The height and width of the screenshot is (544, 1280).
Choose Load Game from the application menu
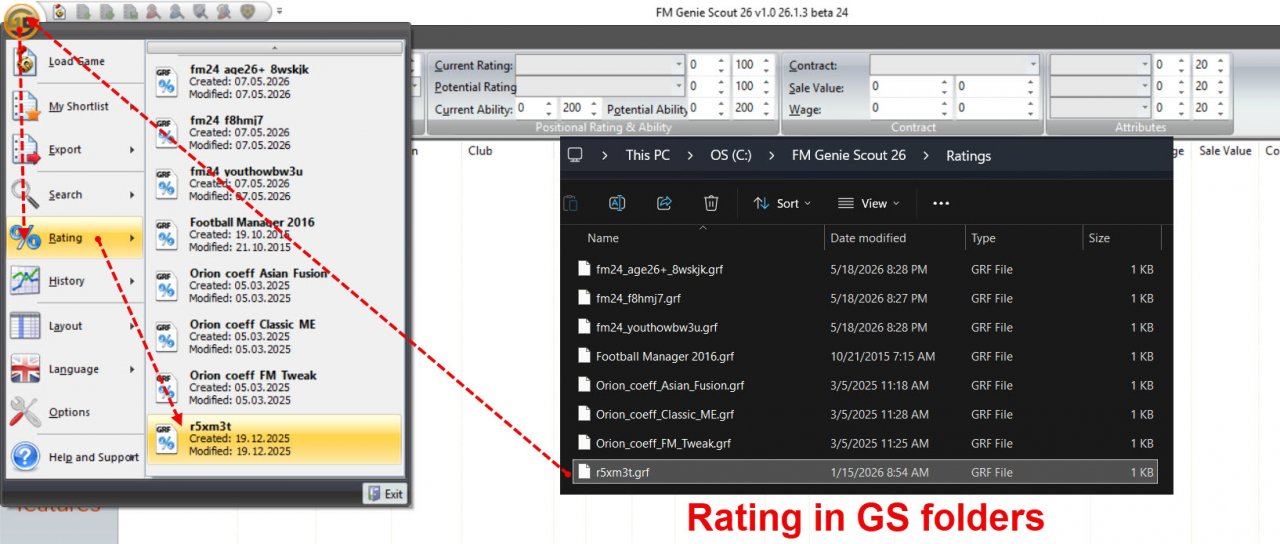75,62
